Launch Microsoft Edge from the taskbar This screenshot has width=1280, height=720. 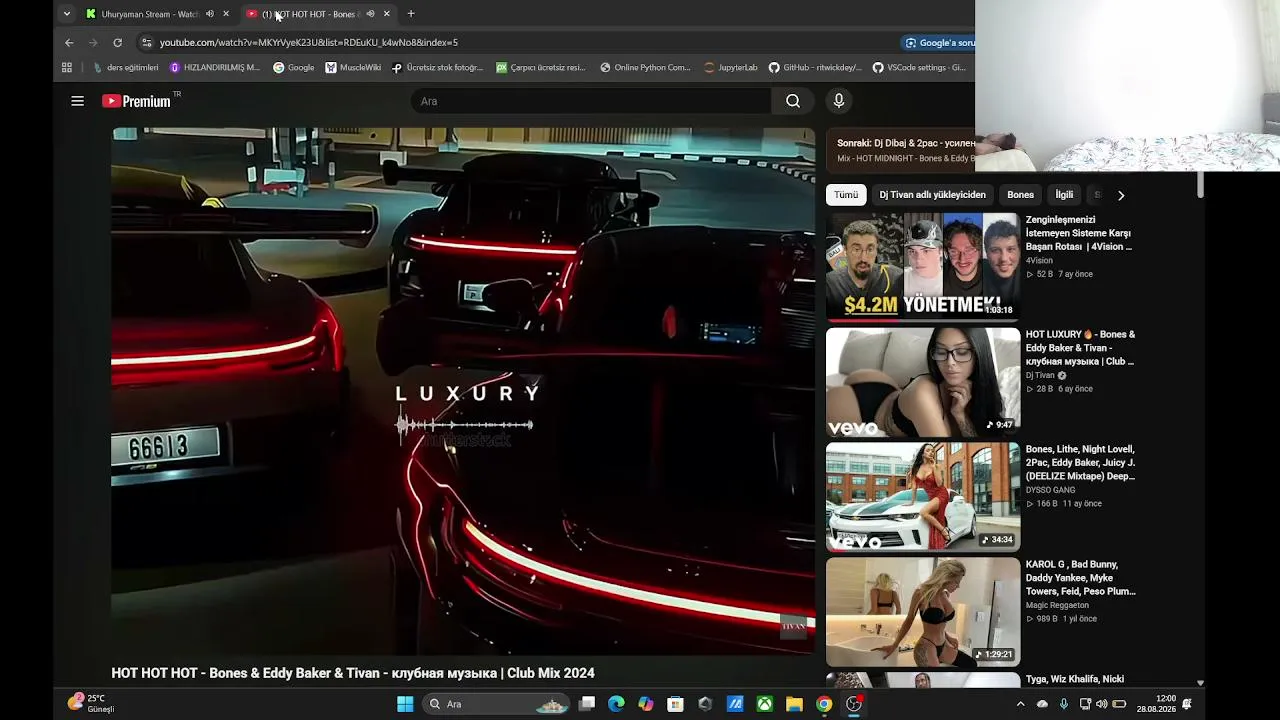click(x=616, y=704)
